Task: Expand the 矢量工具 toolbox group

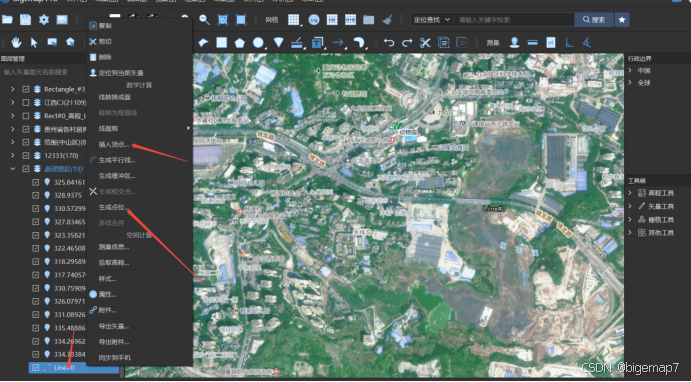Action: click(x=630, y=206)
